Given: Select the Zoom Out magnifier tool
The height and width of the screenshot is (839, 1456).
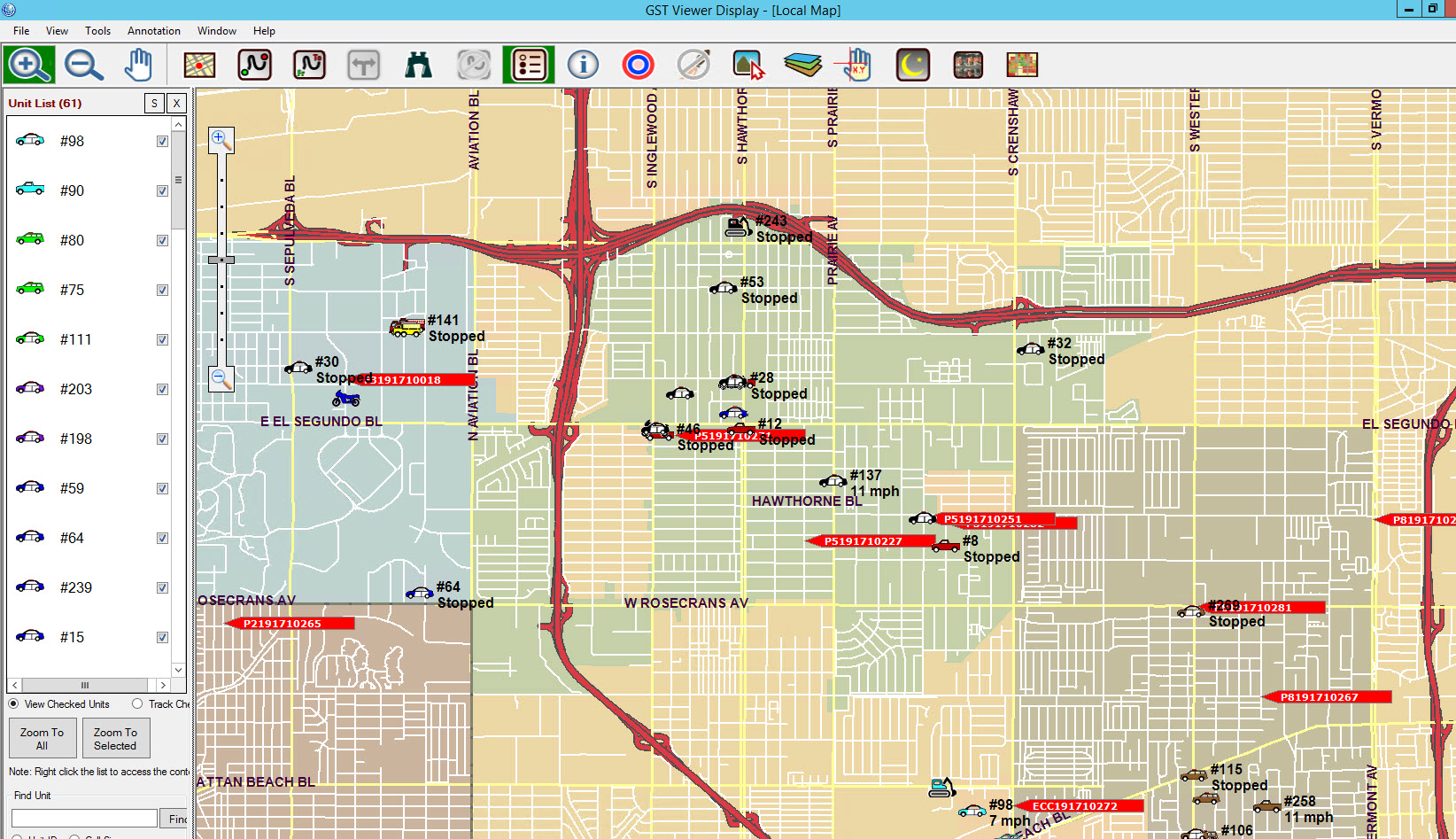Looking at the screenshot, I should tap(83, 65).
